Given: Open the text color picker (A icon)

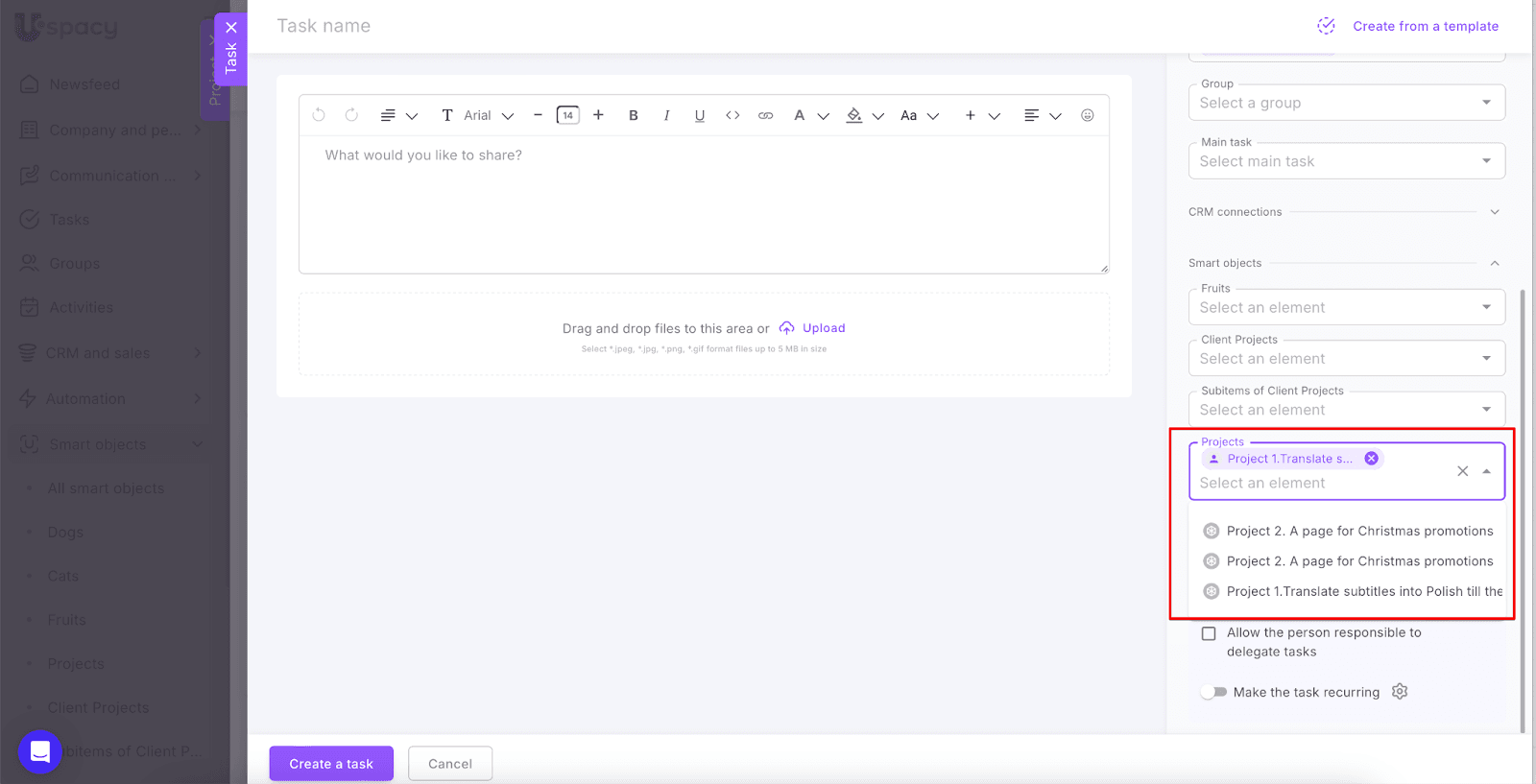Looking at the screenshot, I should pos(810,115).
